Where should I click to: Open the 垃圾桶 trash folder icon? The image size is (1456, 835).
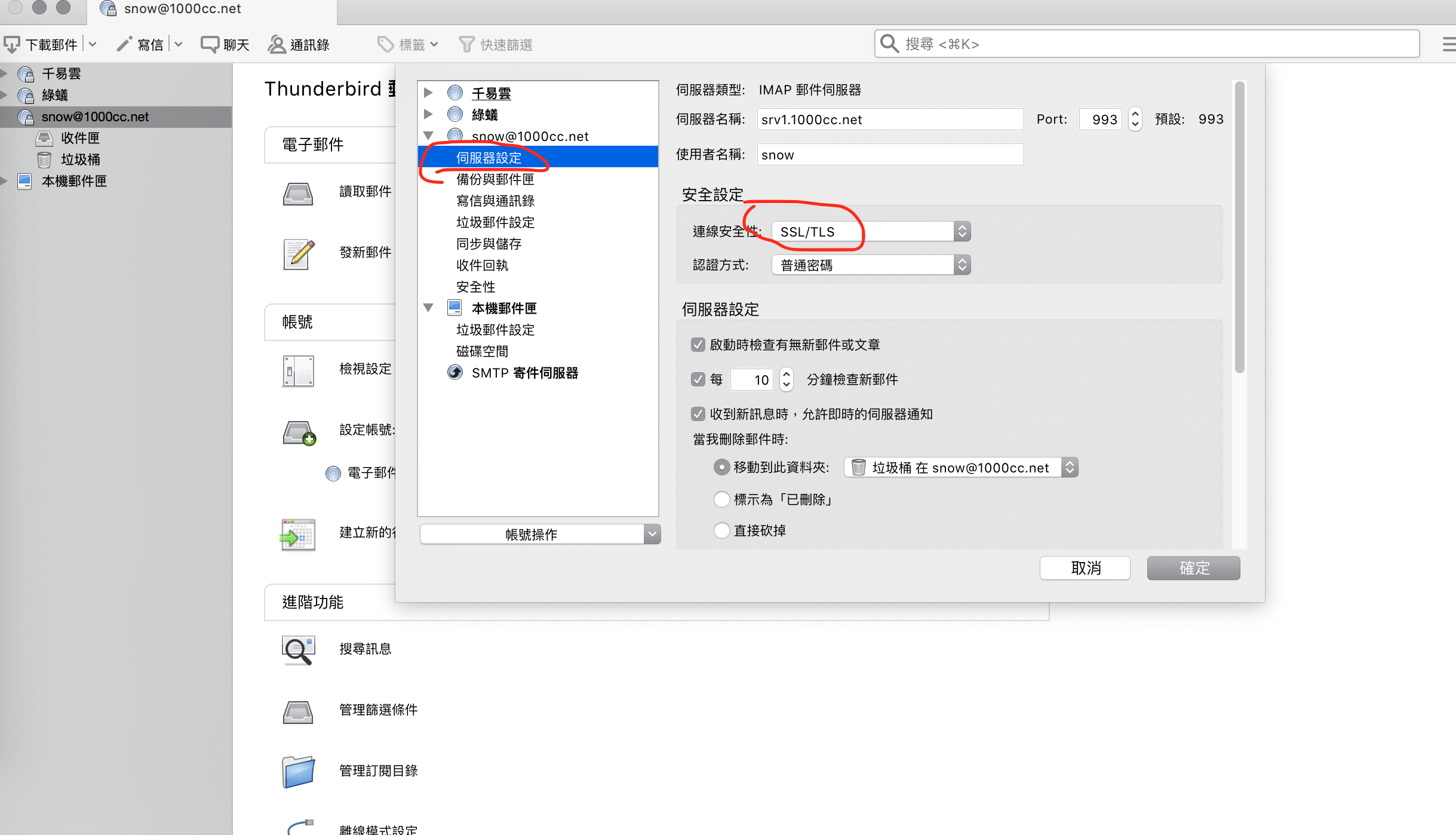click(44, 160)
